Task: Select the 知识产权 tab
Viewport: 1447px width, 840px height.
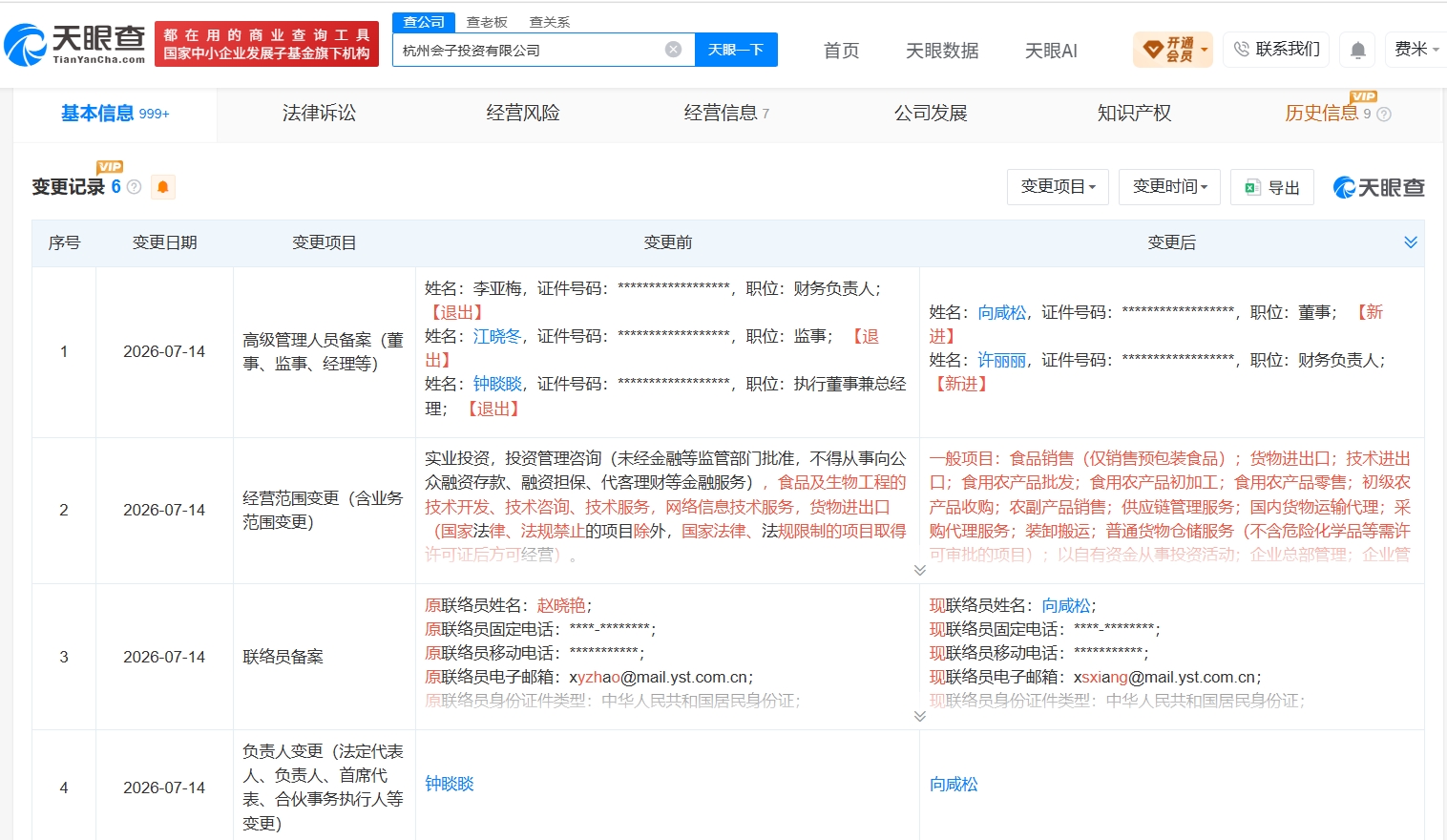Action: (x=1134, y=114)
